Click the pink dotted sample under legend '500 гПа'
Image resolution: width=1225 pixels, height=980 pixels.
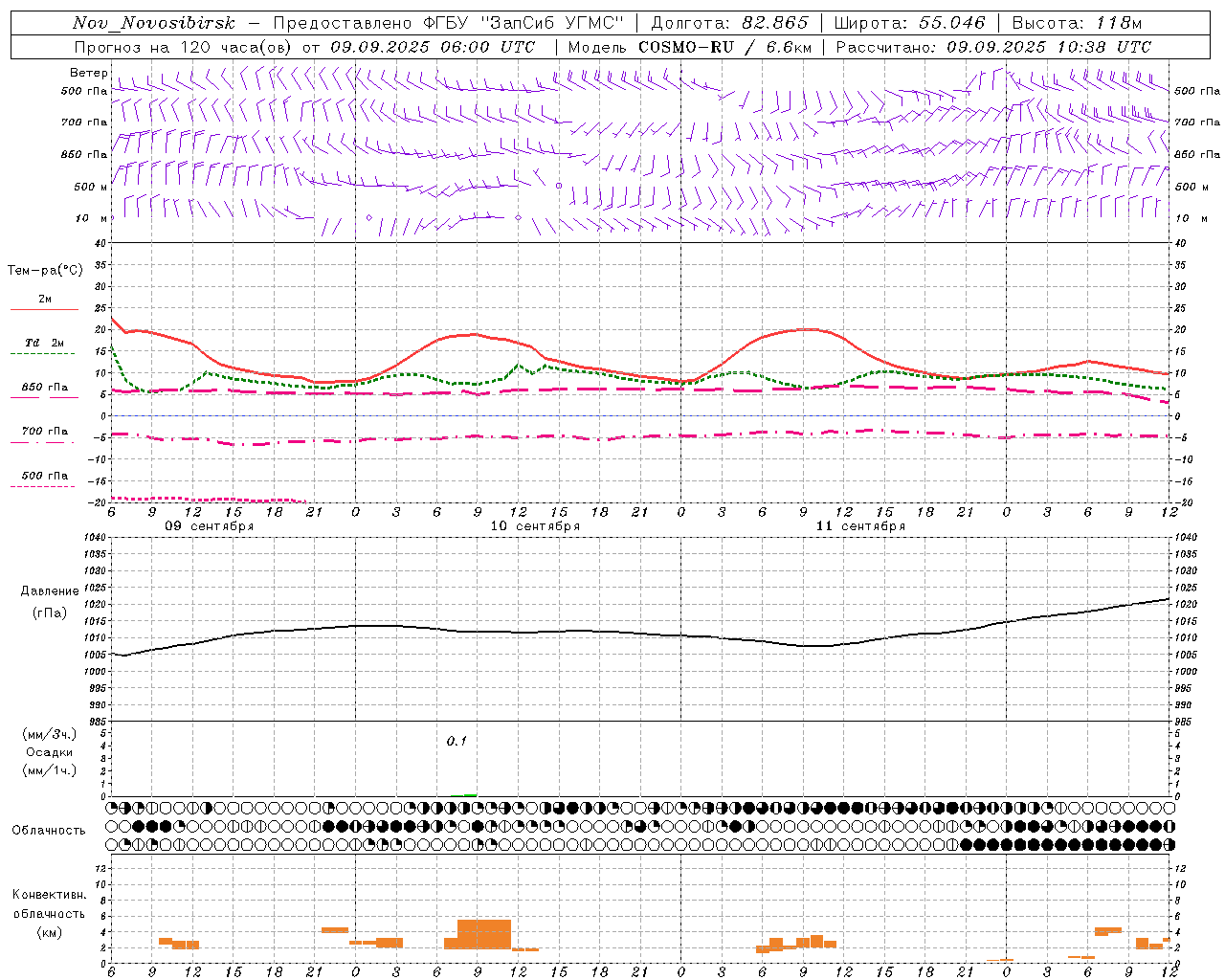pyautogui.click(x=42, y=486)
